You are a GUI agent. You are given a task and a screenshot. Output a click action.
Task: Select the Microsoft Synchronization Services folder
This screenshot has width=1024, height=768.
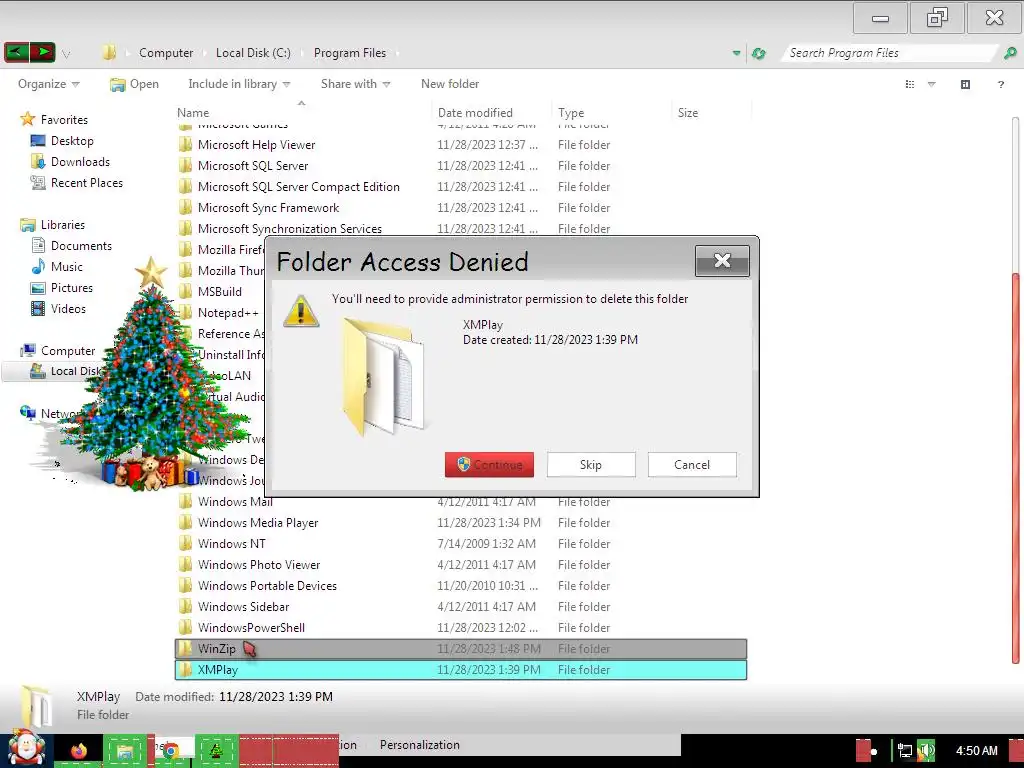[289, 229]
